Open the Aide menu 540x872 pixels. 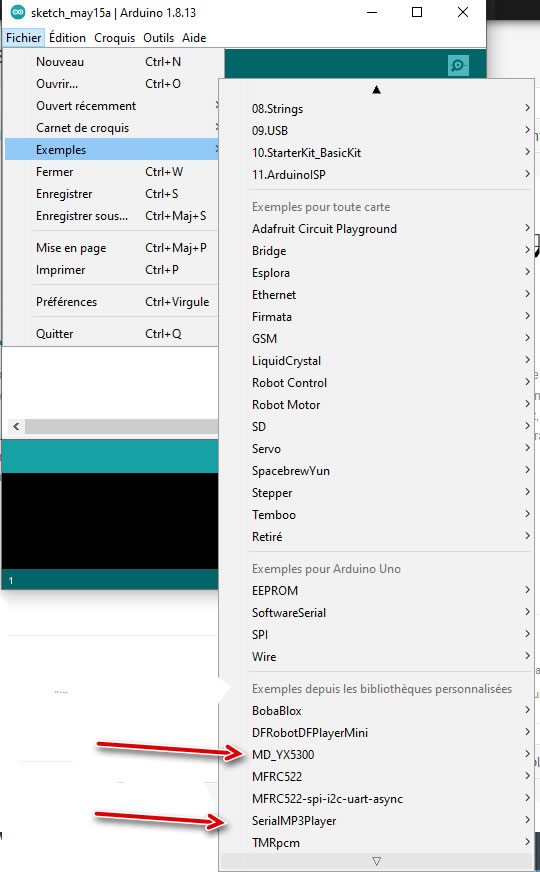pyautogui.click(x=194, y=38)
